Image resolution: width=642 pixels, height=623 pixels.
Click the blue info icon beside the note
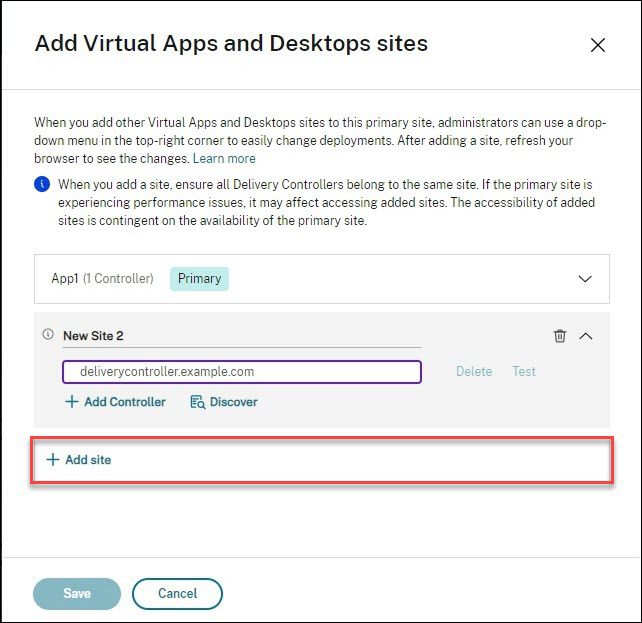(42, 185)
